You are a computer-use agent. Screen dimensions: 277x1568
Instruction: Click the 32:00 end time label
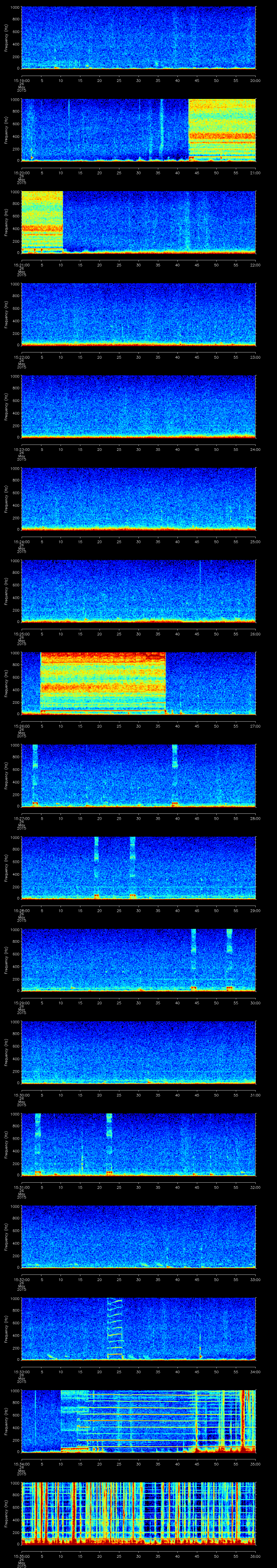tap(255, 1187)
